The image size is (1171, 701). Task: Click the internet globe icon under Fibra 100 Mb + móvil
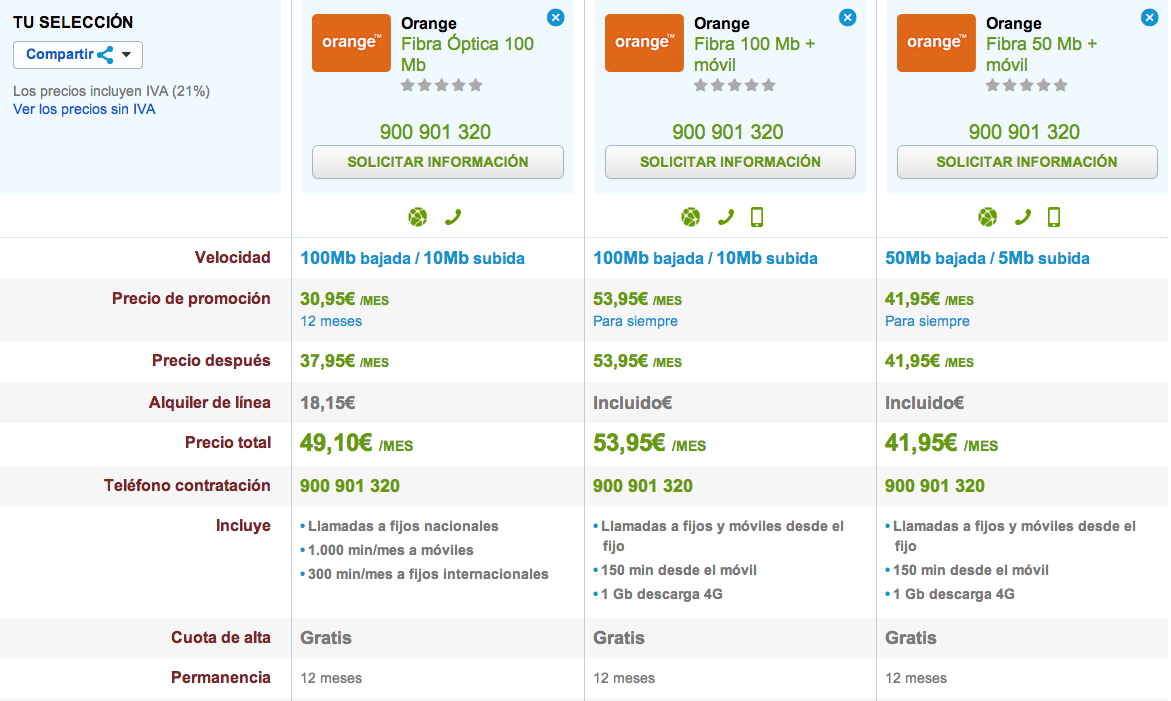pyautogui.click(x=691, y=217)
